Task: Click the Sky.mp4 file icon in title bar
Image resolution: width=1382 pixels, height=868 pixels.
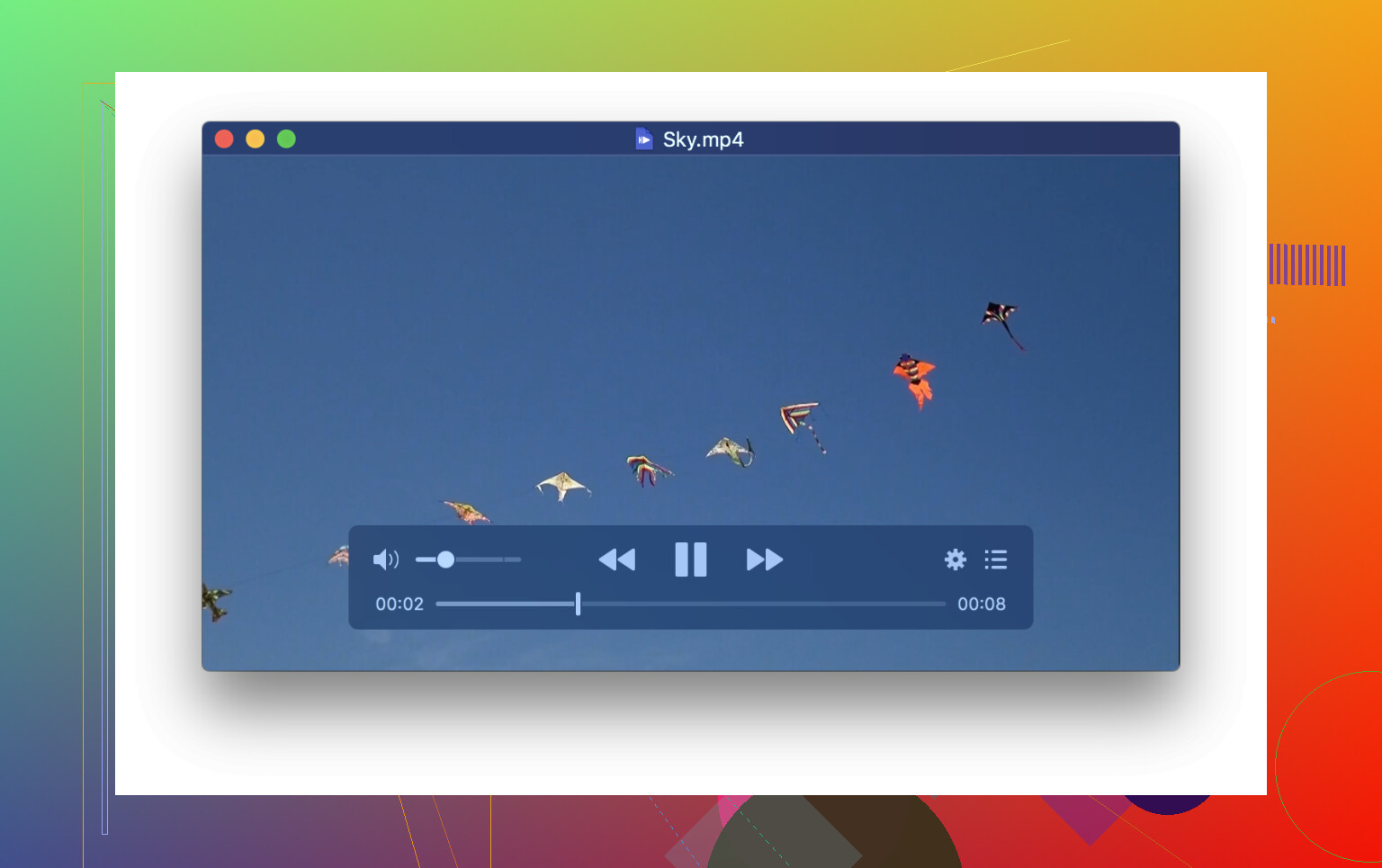Action: point(644,139)
